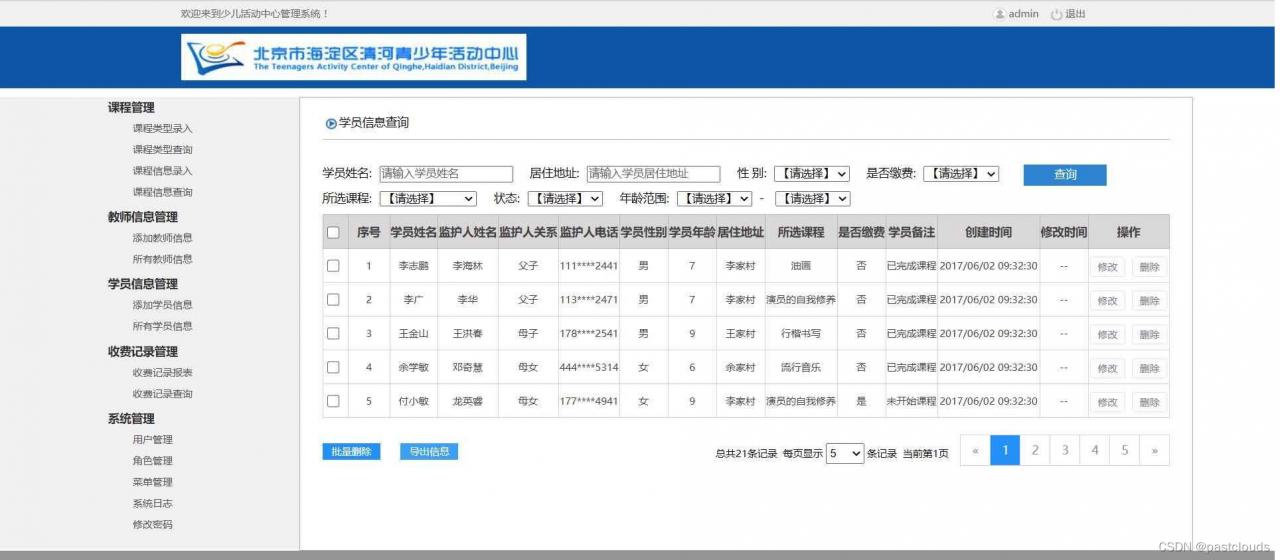Open the 每页显示 records dropdown
The width and height of the screenshot is (1280, 560).
point(845,453)
